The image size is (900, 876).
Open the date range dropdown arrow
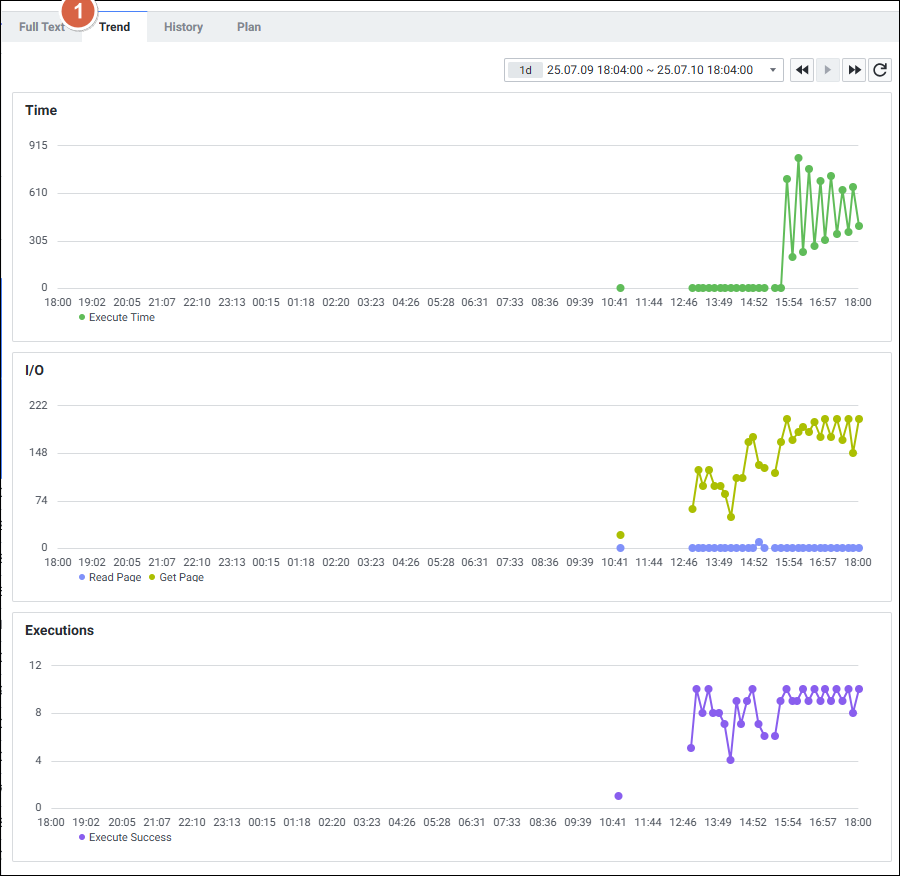[x=772, y=70]
